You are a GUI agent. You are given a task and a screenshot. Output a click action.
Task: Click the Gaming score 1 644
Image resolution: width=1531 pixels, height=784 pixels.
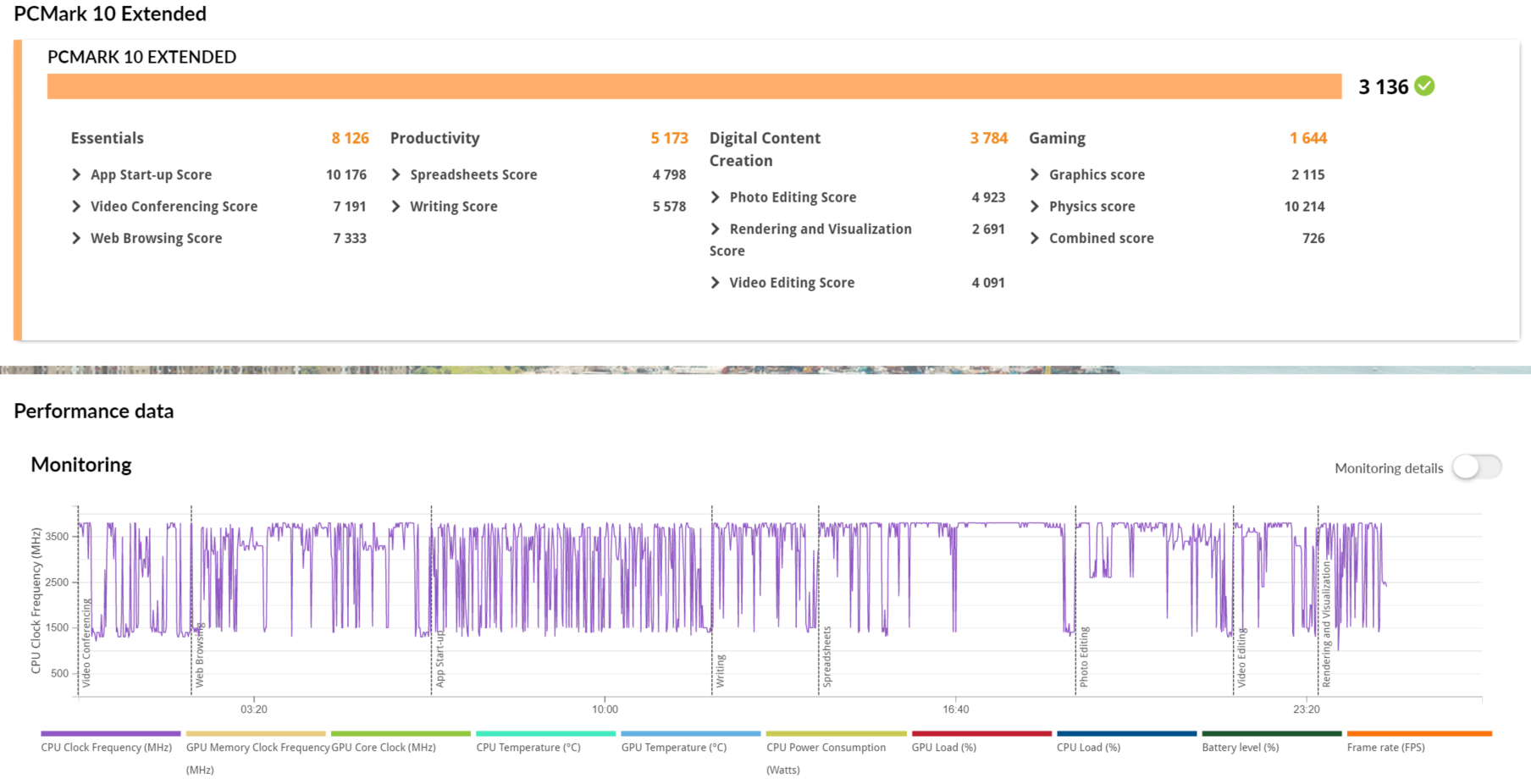[x=1308, y=138]
